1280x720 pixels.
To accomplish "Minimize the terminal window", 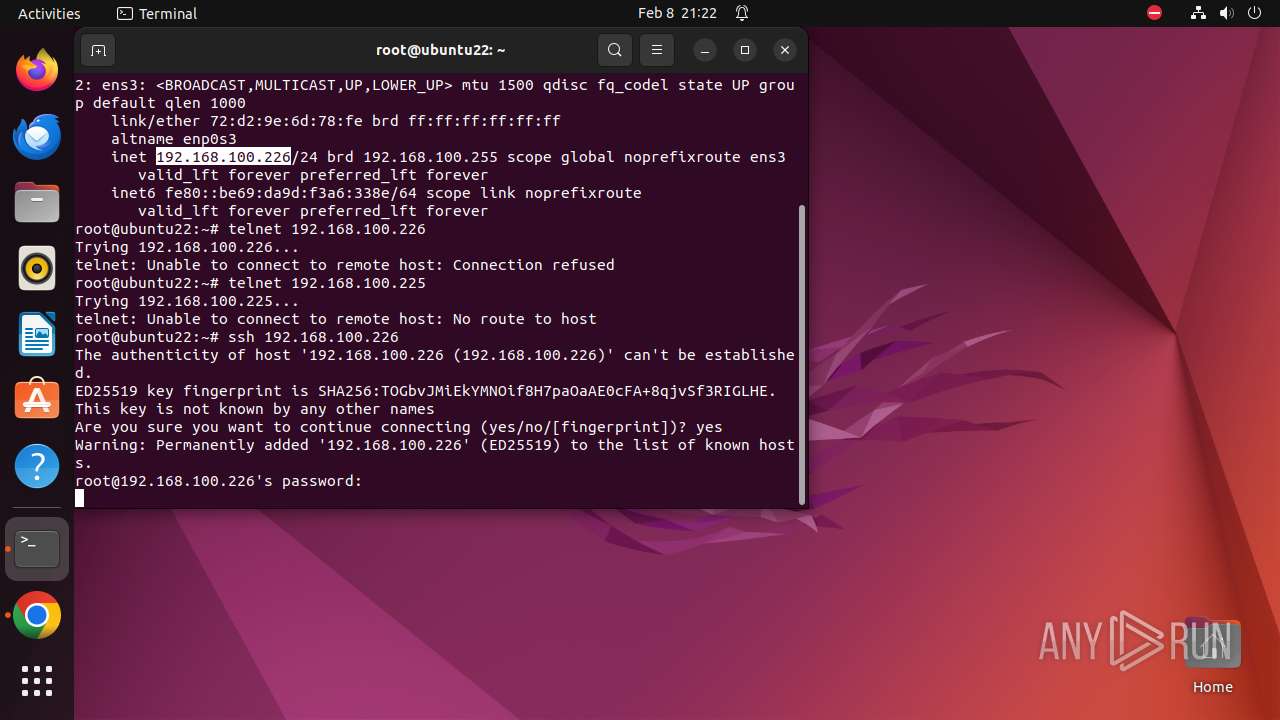I will [x=704, y=50].
